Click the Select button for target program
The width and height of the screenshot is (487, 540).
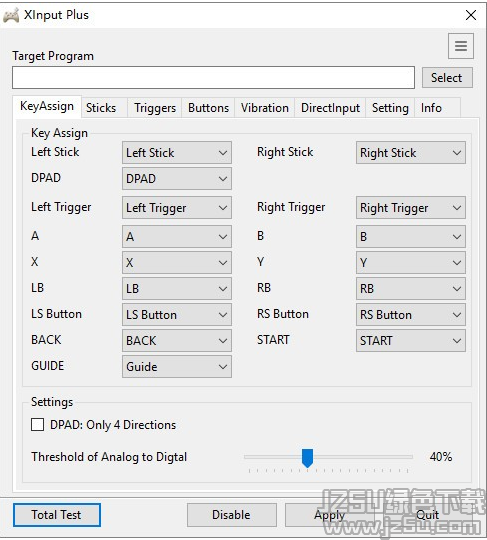(447, 77)
